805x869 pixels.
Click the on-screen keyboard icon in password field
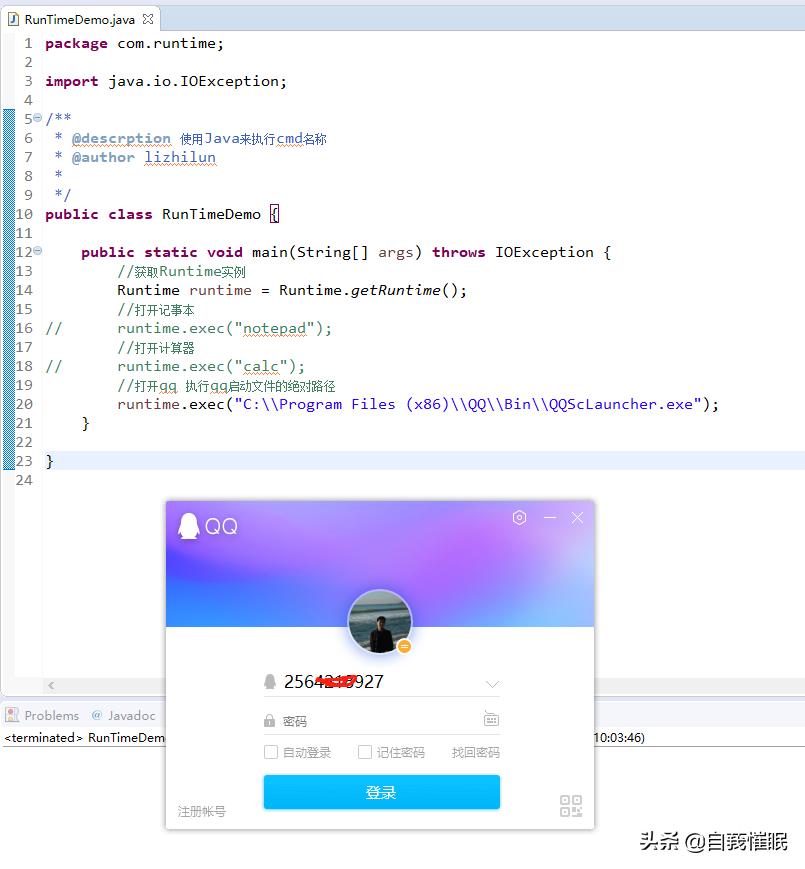[490, 718]
